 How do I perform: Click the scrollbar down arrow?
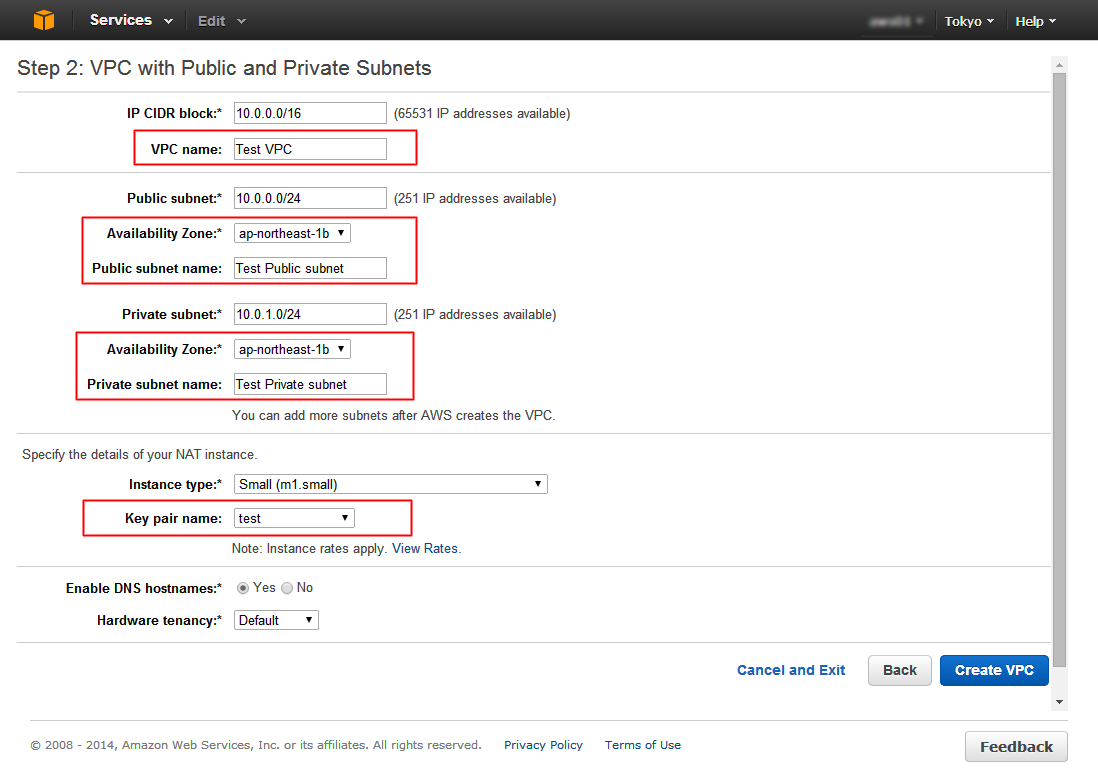coord(1060,702)
